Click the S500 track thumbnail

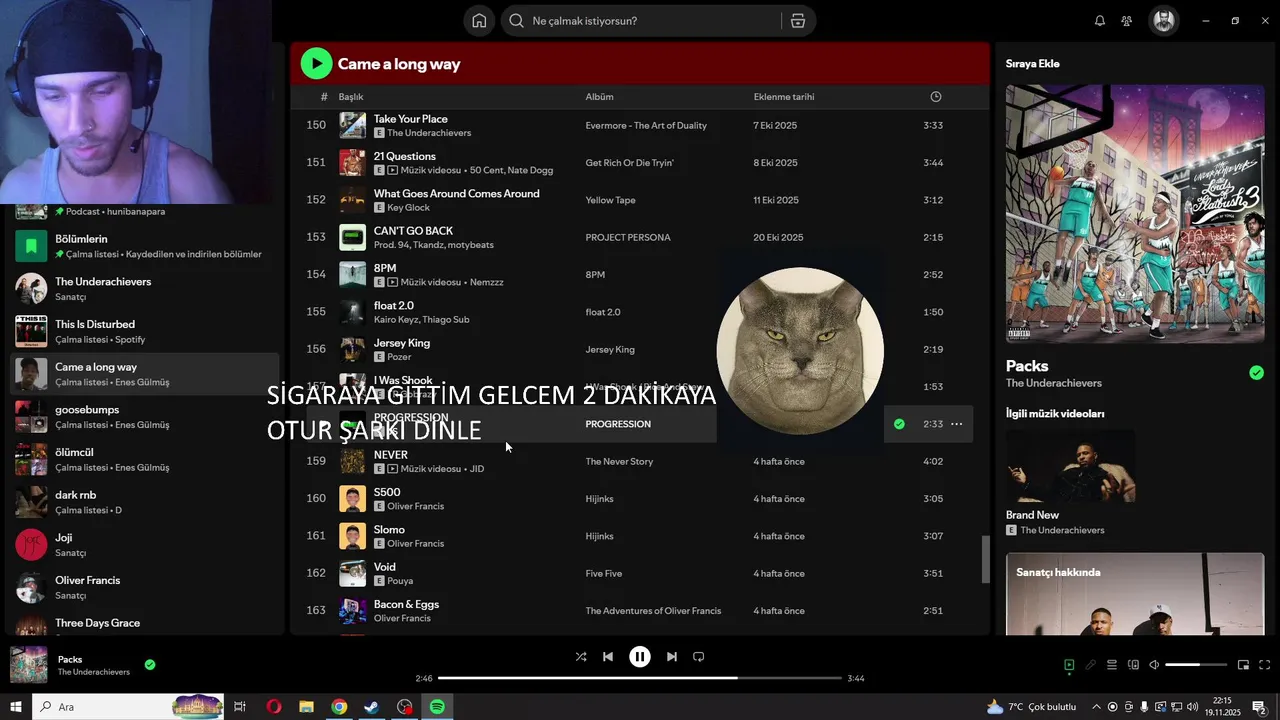(x=352, y=499)
